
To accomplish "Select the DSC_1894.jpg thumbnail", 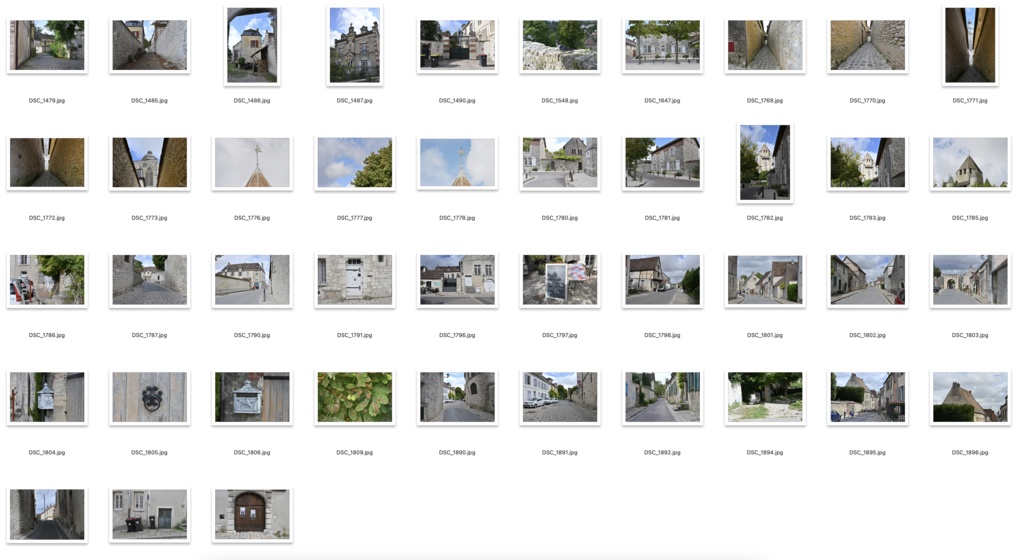I will (765, 397).
